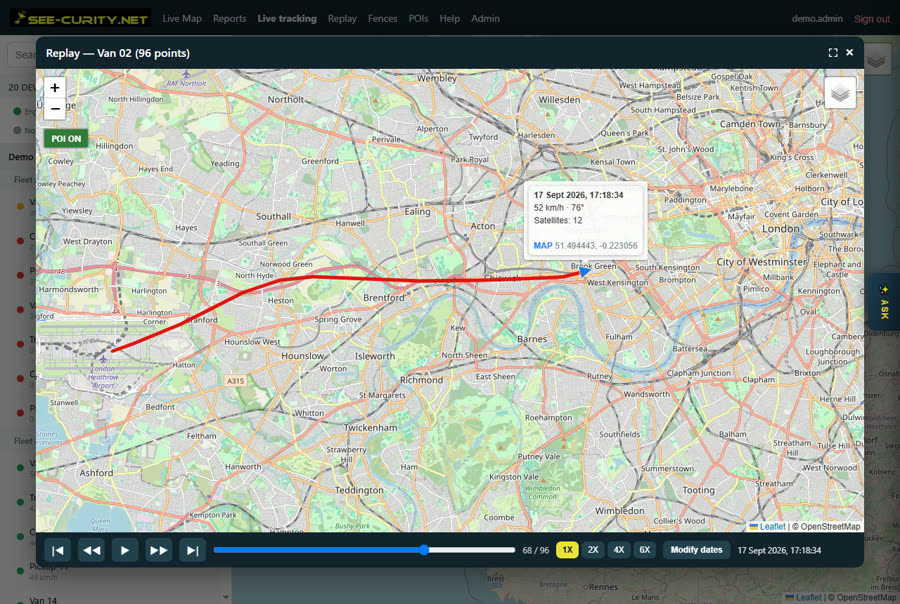Screen dimensions: 900x604
Task: Select 2X playback speed
Action: click(593, 550)
